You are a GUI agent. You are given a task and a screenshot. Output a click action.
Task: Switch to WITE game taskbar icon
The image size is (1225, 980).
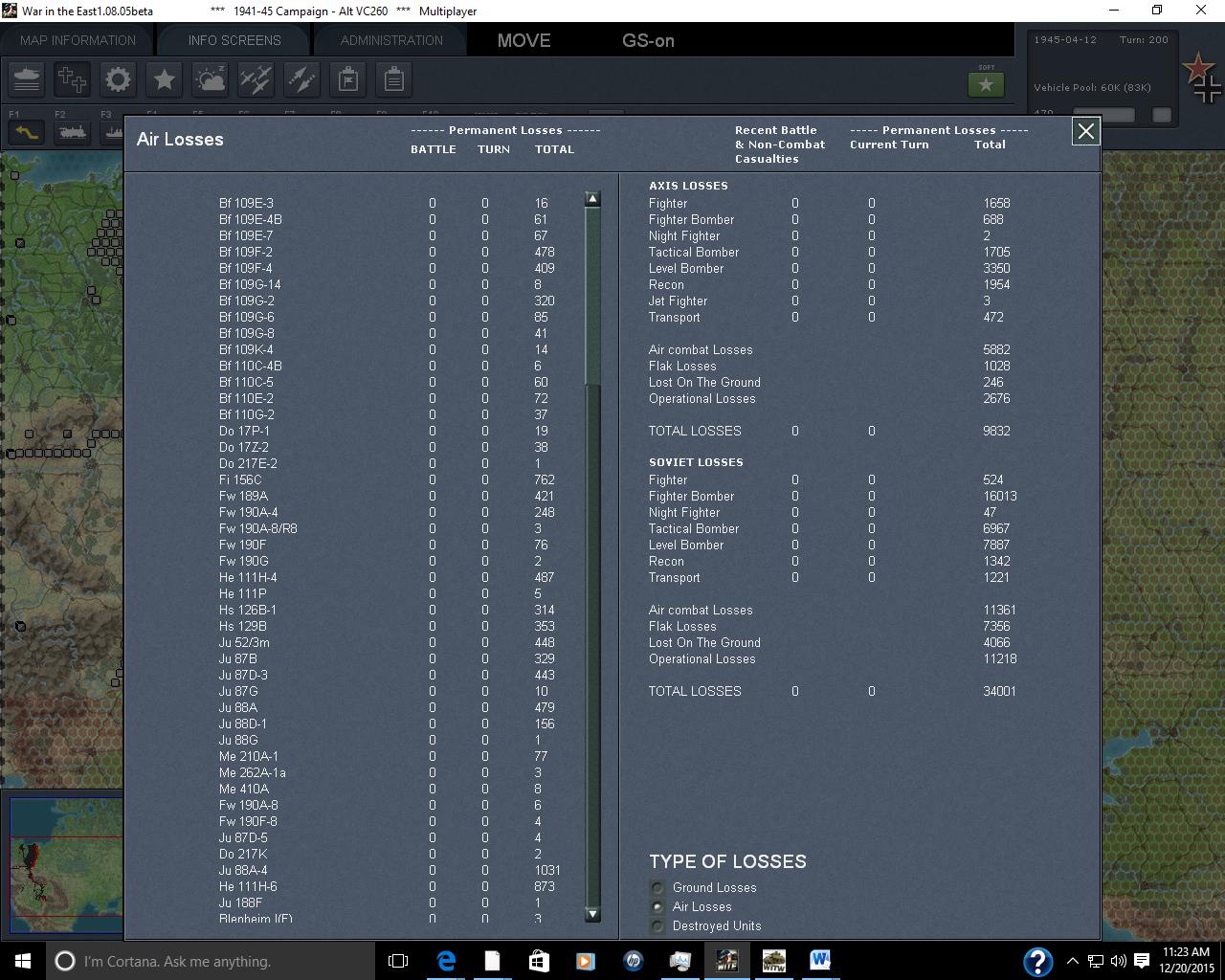(726, 961)
